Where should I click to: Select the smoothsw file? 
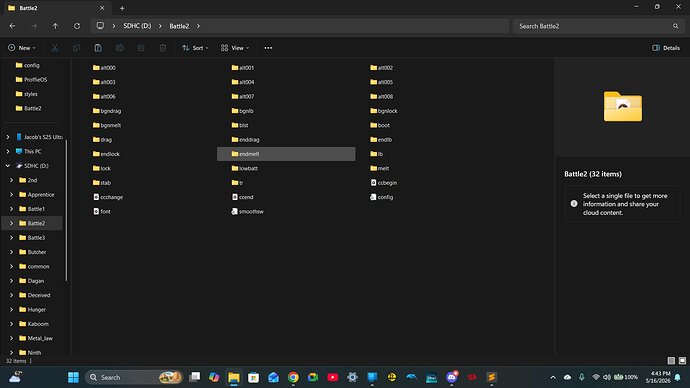pyautogui.click(x=247, y=212)
